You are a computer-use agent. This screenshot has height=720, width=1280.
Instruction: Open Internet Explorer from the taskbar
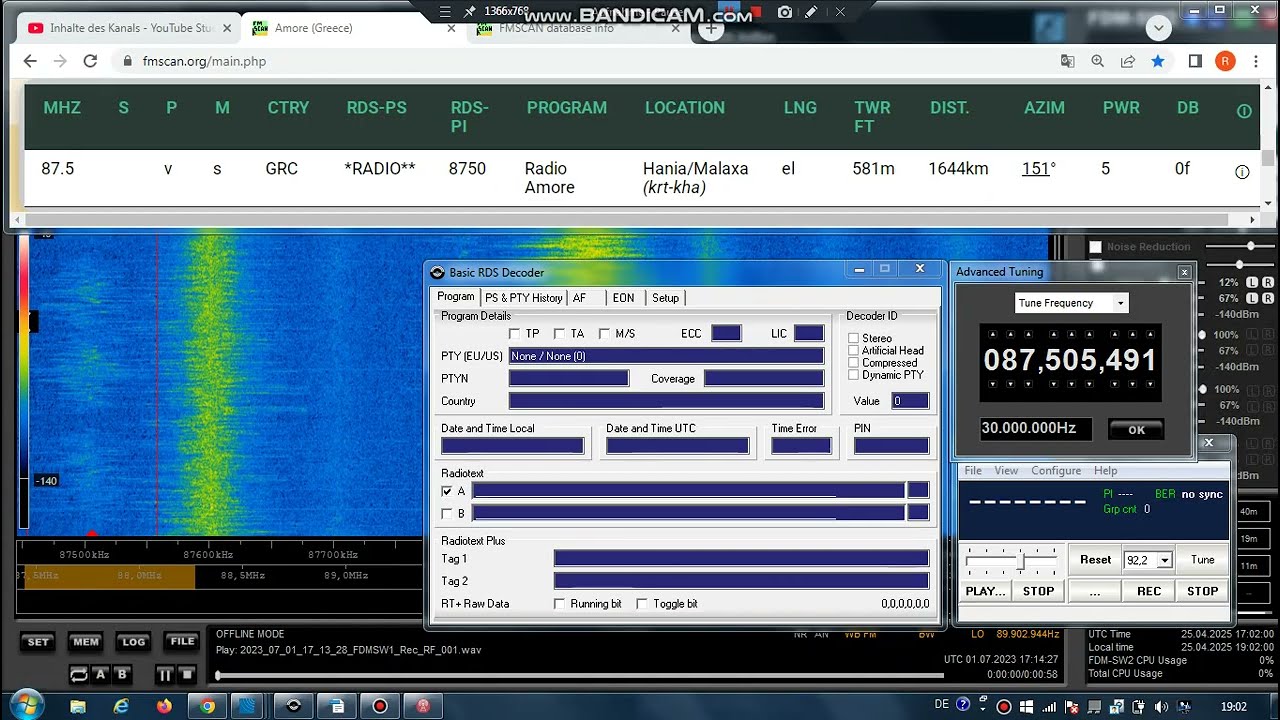coord(121,706)
